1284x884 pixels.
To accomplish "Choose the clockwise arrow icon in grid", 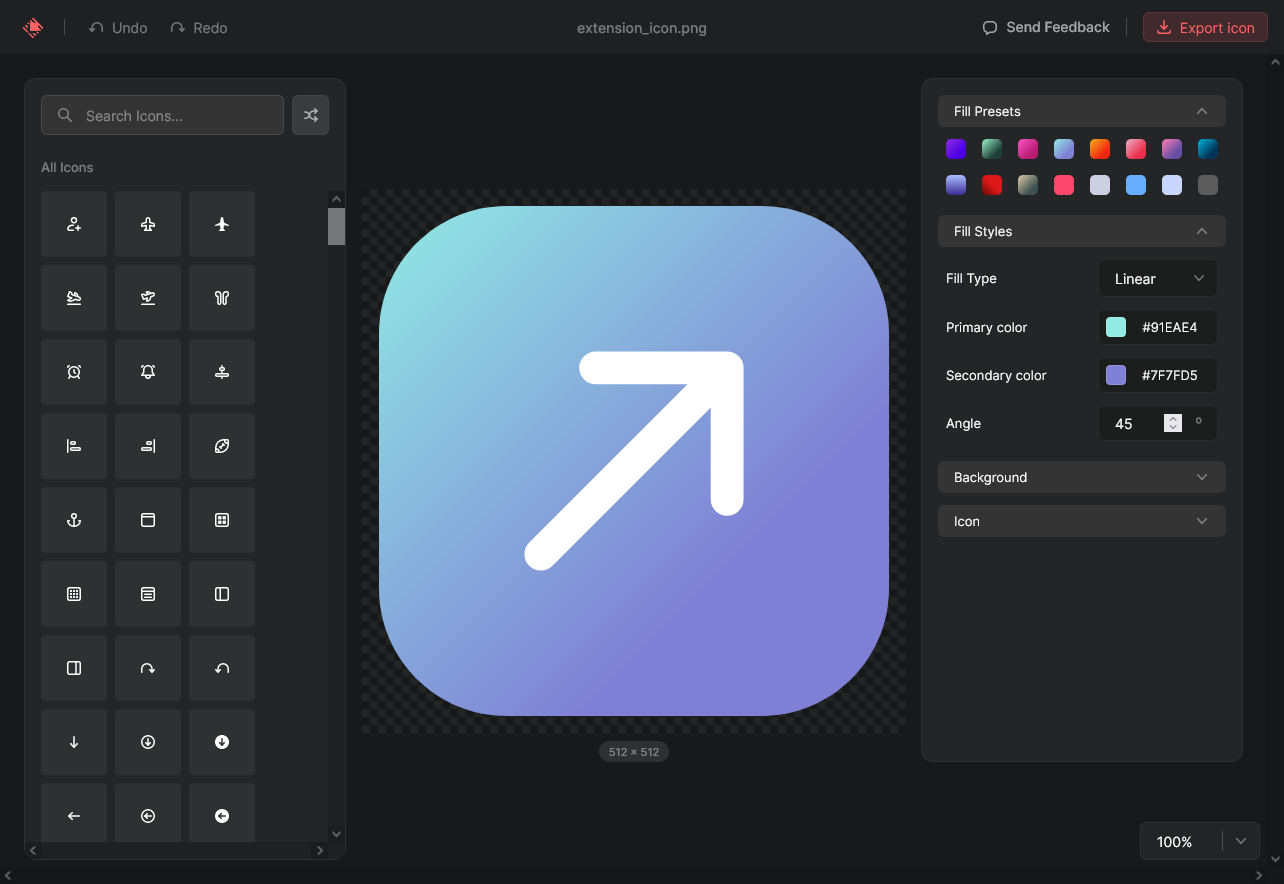I will click(148, 668).
